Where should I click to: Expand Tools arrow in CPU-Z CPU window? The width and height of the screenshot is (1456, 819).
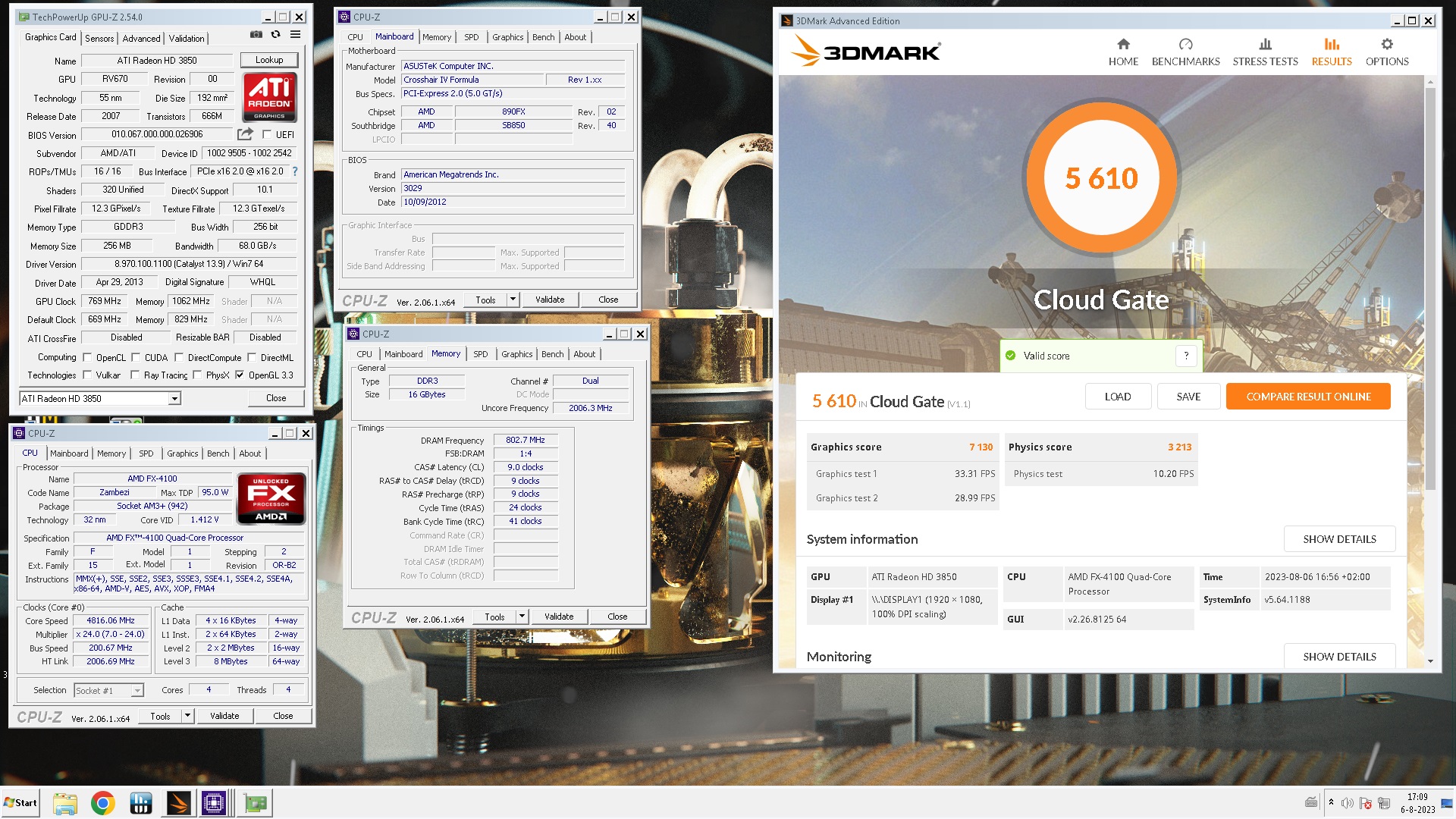tap(187, 716)
